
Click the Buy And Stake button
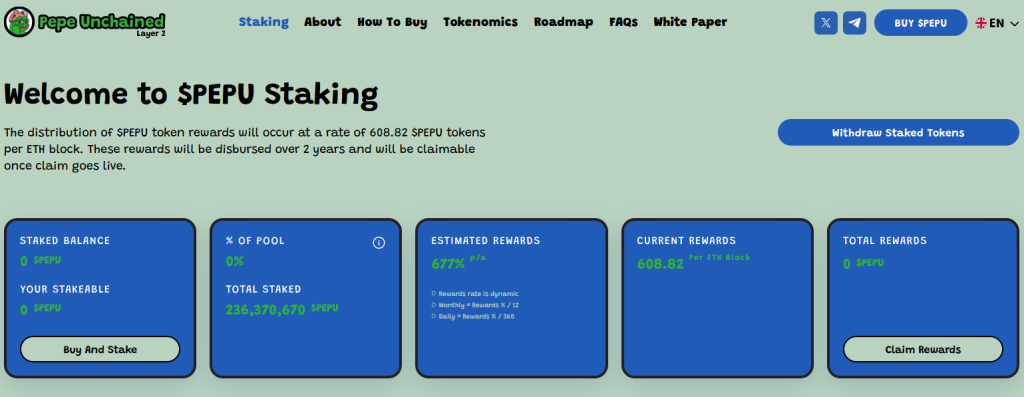(x=100, y=349)
